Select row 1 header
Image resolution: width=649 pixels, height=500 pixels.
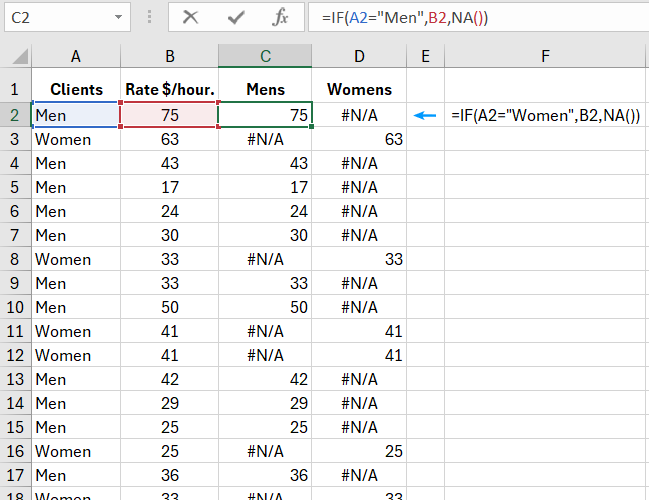[15, 89]
